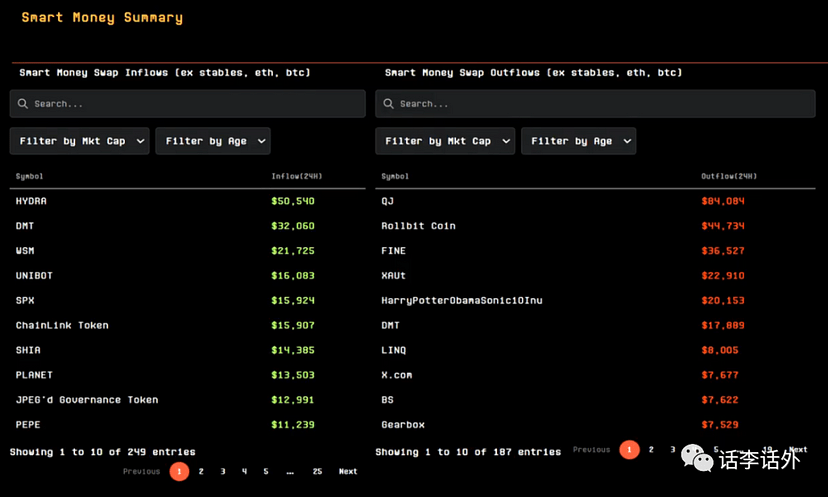Select the HarryPotterObamaSonic10Inu row
828x497 pixels.
coord(461,300)
